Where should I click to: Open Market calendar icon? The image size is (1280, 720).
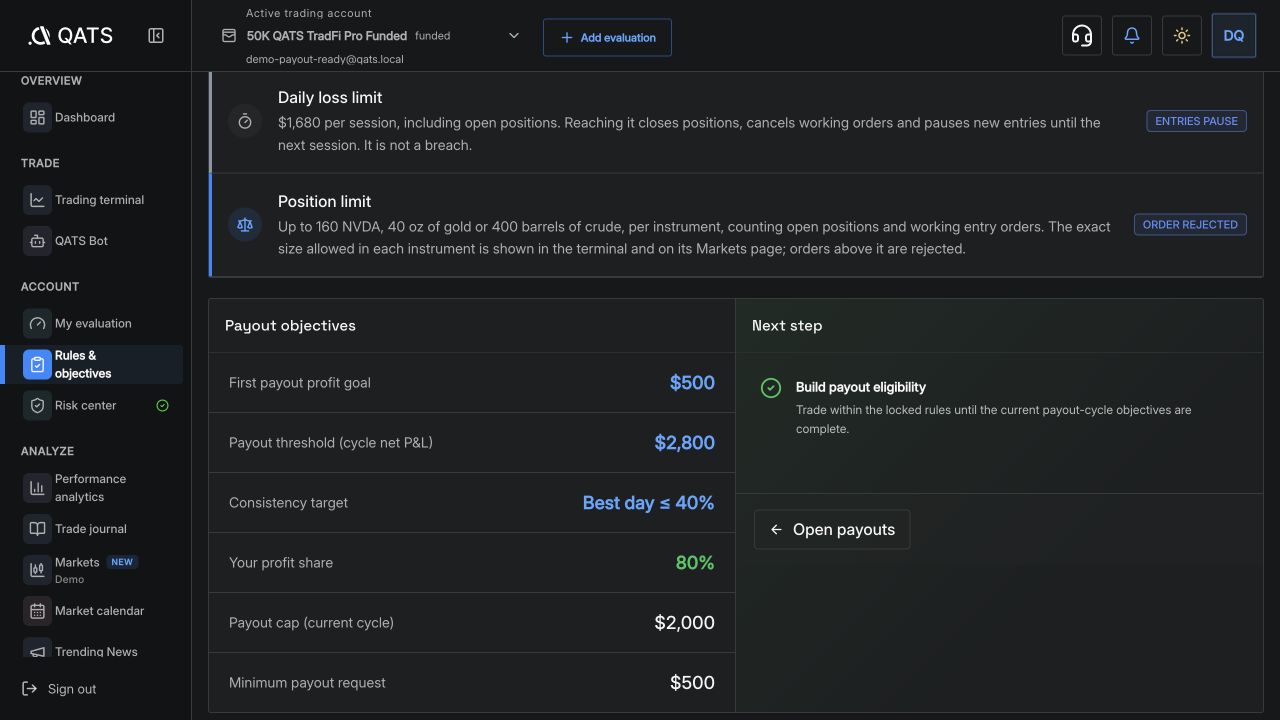coord(37,611)
